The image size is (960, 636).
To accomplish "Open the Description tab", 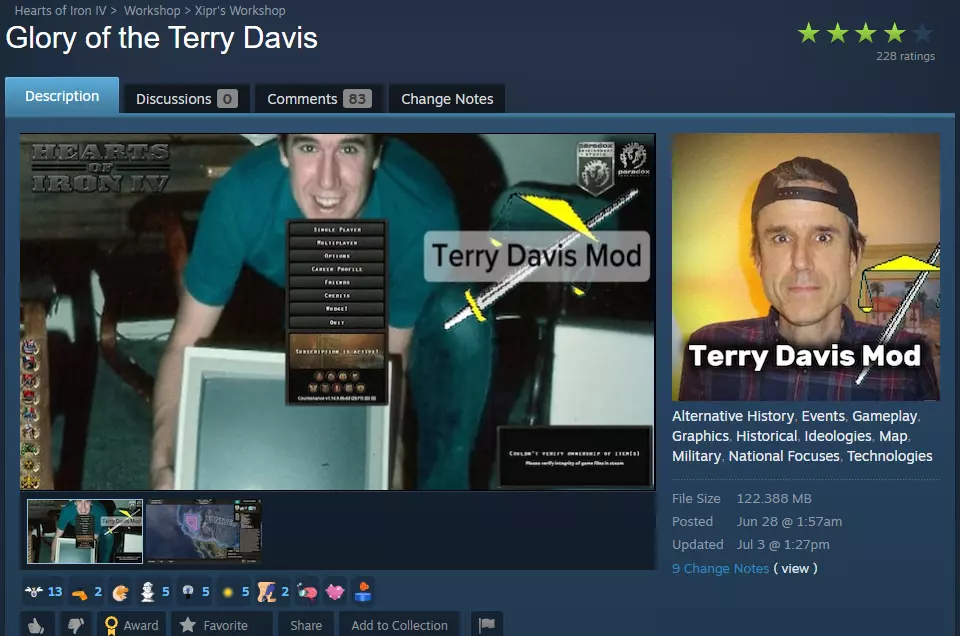I will tap(62, 96).
